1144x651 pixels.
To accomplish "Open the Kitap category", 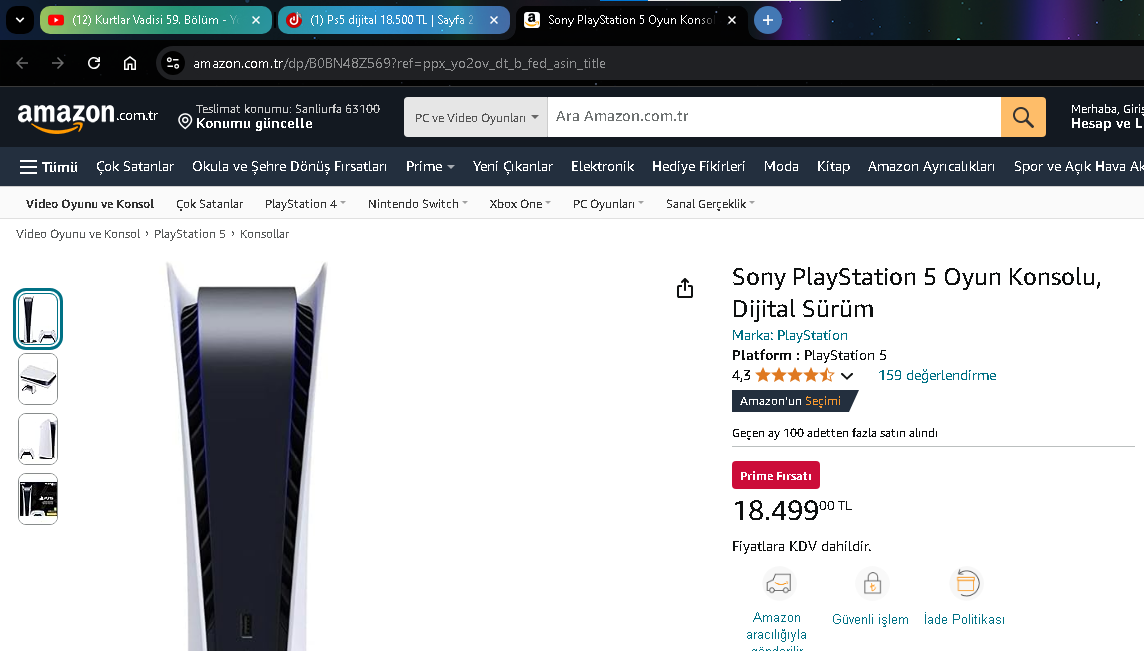I will (833, 167).
